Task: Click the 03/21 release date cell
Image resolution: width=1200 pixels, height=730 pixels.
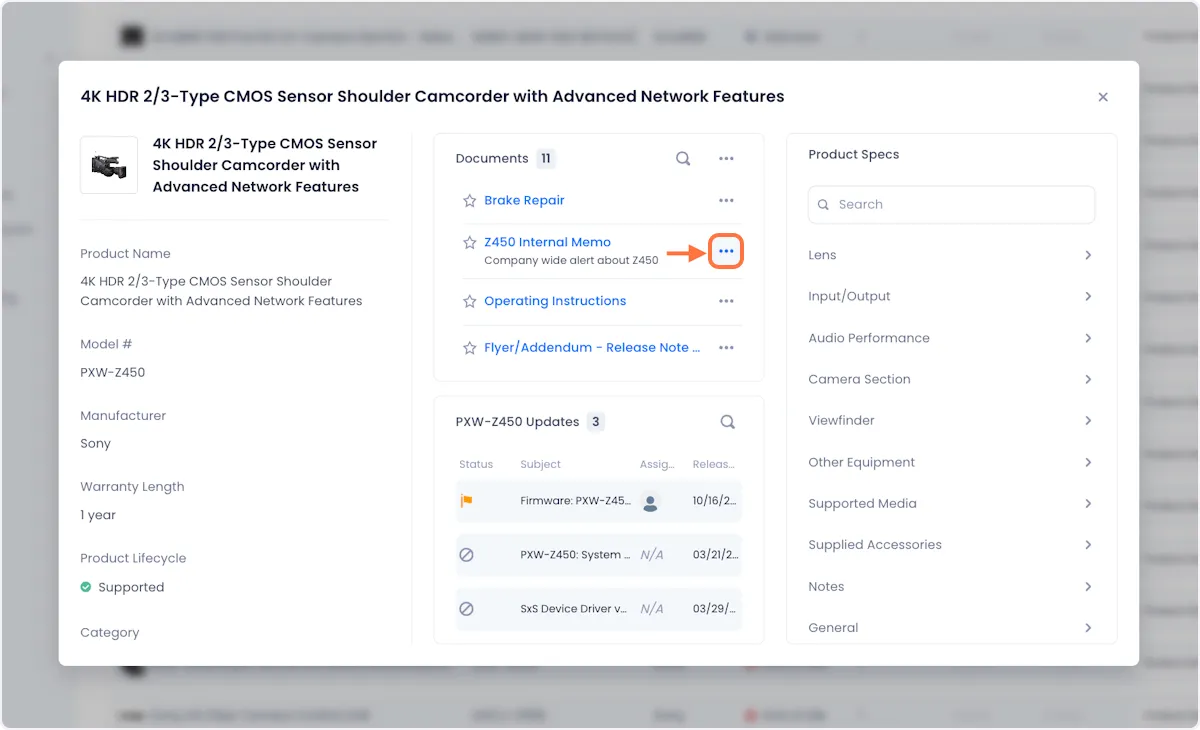Action: click(x=714, y=554)
